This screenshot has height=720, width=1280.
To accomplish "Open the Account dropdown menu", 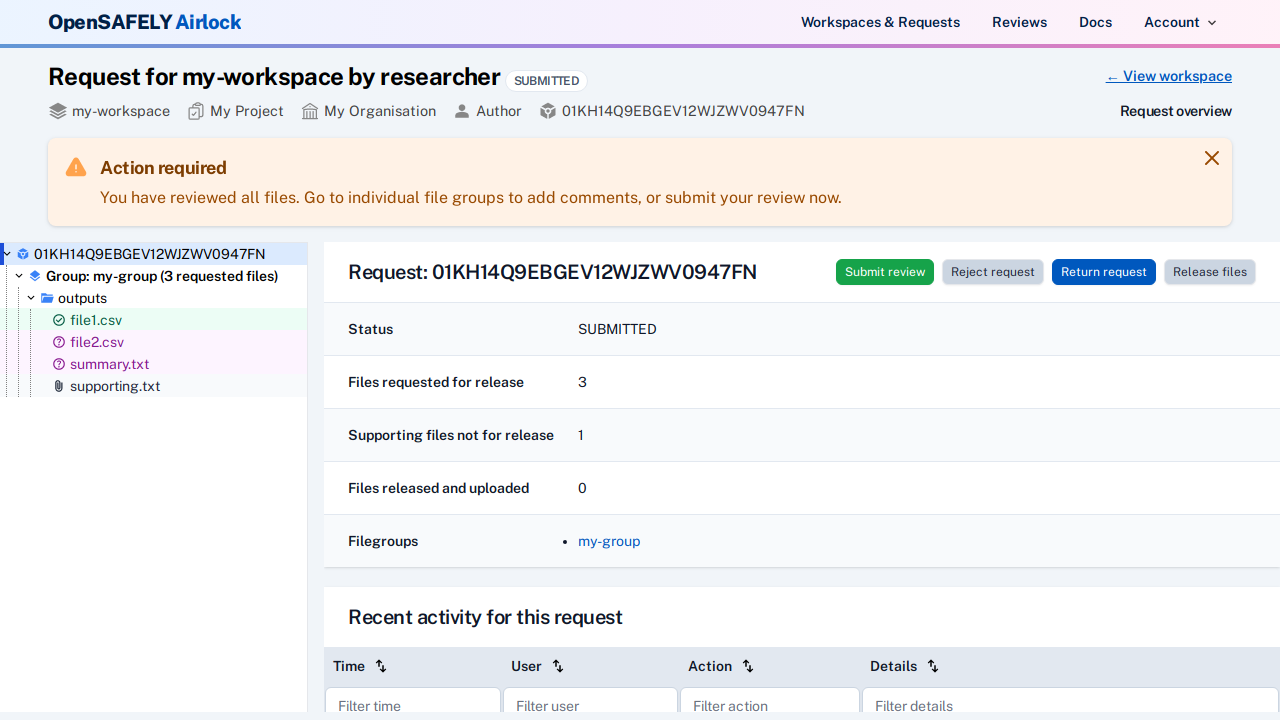I will 1180,22.
